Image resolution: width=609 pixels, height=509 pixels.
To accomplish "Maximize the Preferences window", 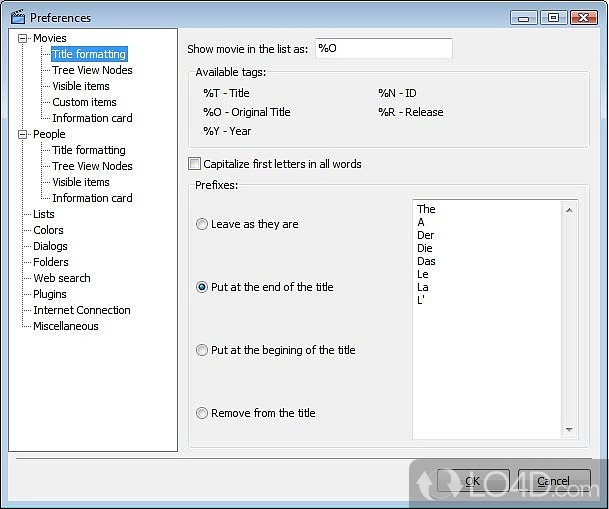I will click(x=554, y=17).
